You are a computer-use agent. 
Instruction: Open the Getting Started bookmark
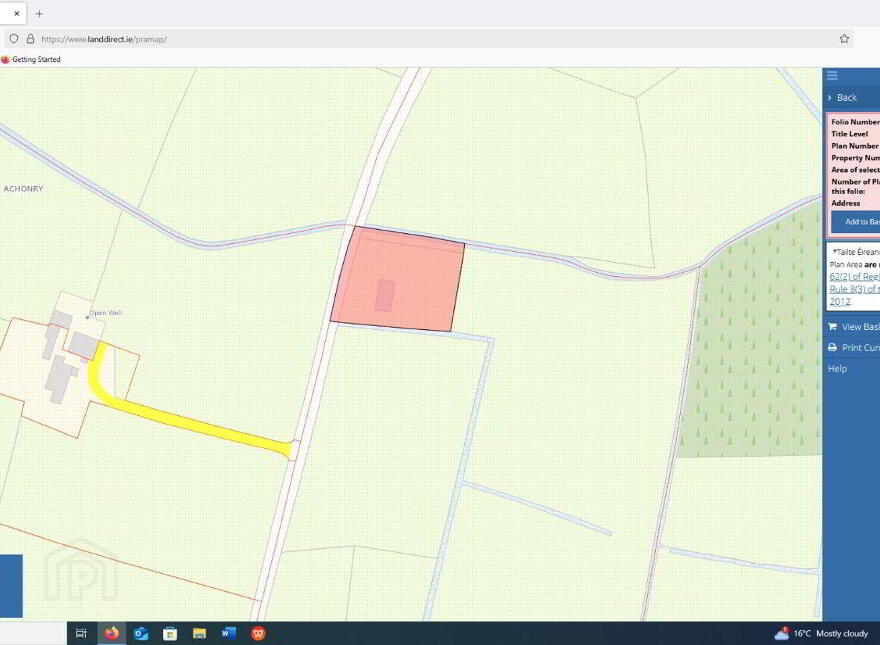[31, 60]
